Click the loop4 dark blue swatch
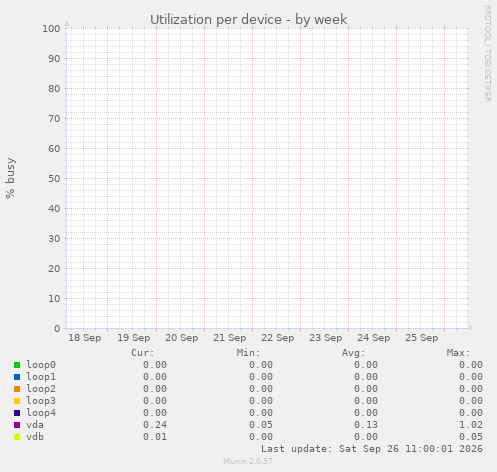Viewport: 497px width, 472px height. click(17, 413)
